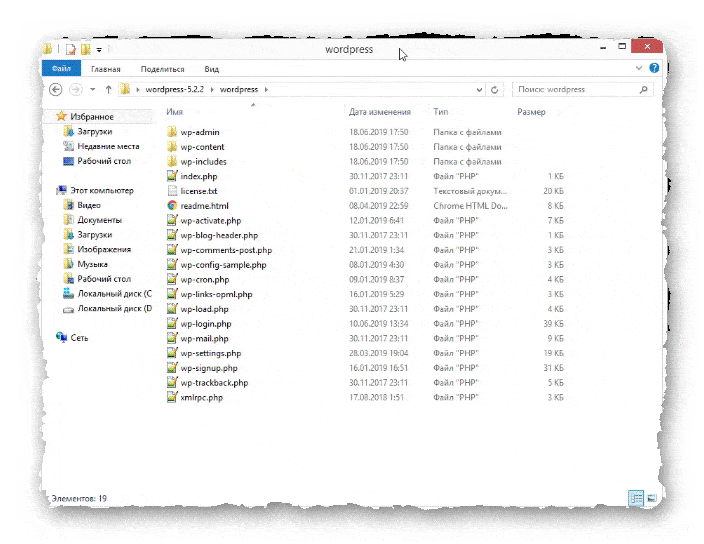Select the wp-content folder icon

pos(172,147)
